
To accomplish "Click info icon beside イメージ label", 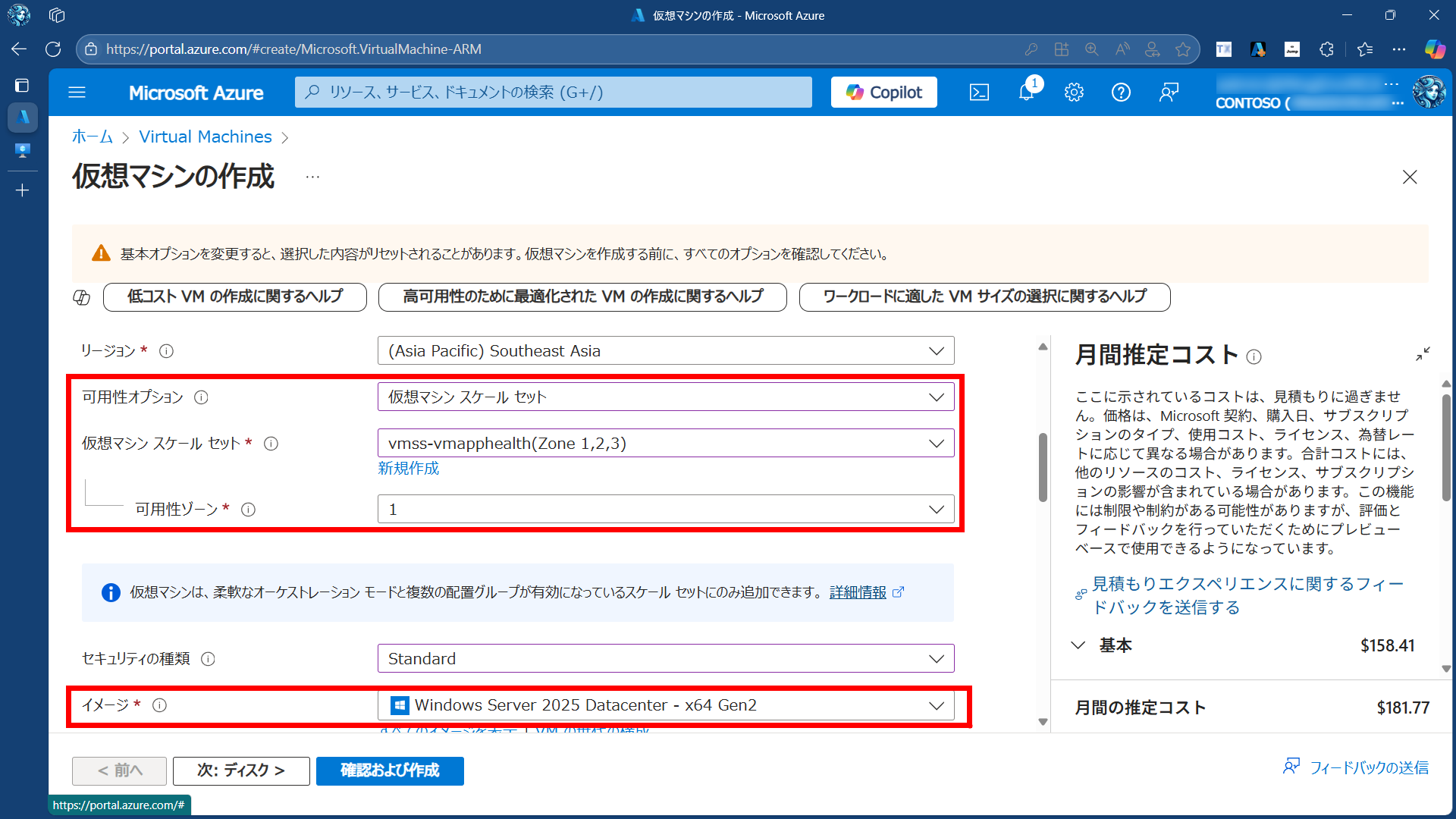I will pos(159,705).
